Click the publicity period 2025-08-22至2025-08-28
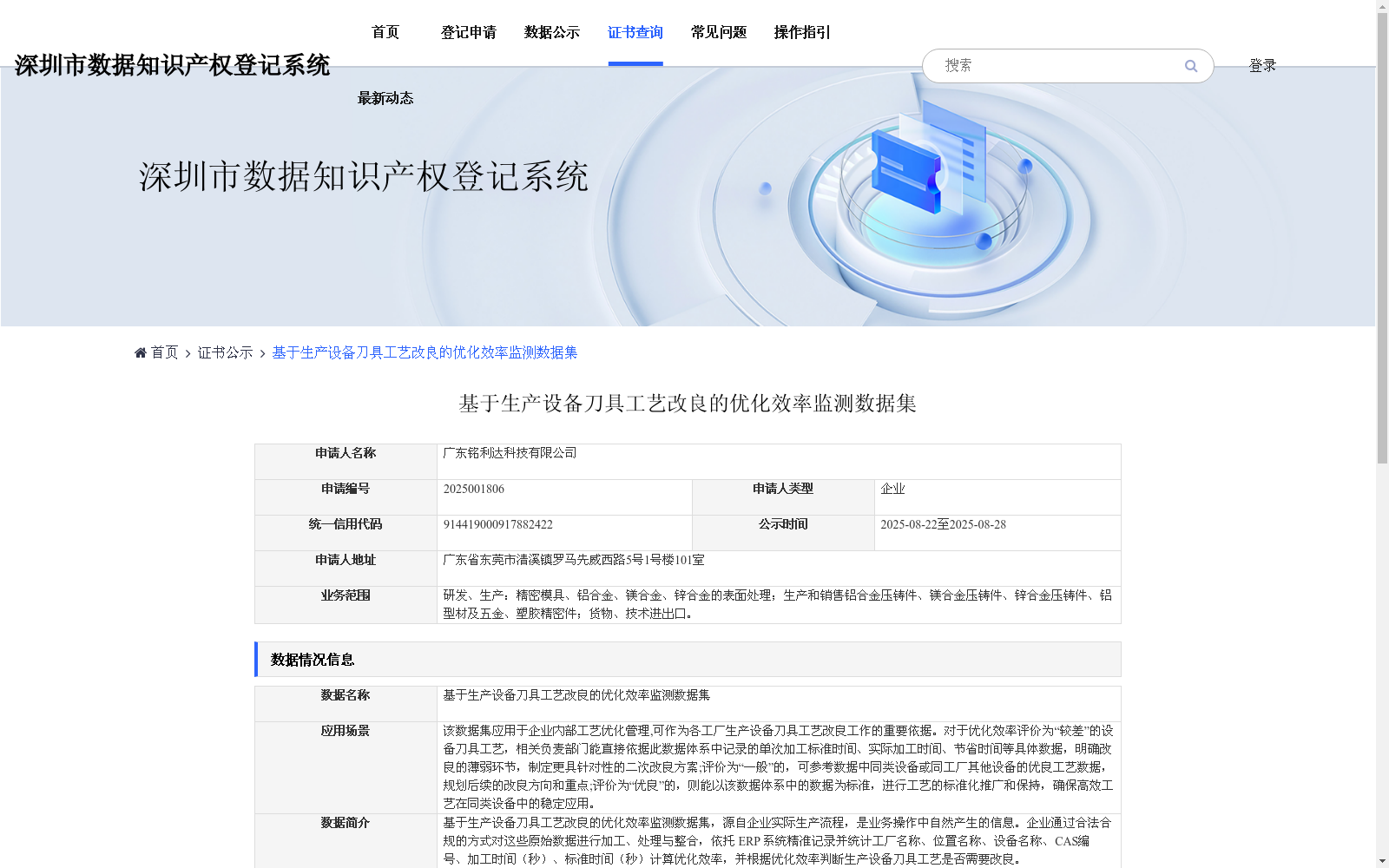The image size is (1389, 868). pos(943,524)
